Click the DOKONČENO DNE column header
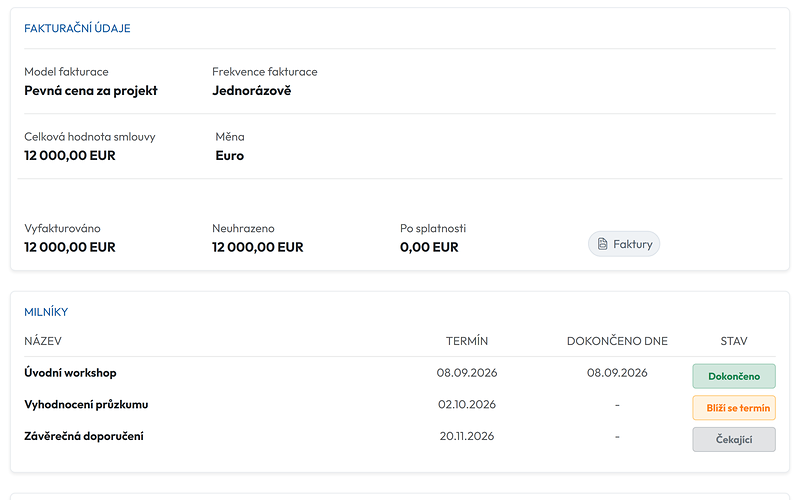The image size is (800, 500). click(x=617, y=341)
